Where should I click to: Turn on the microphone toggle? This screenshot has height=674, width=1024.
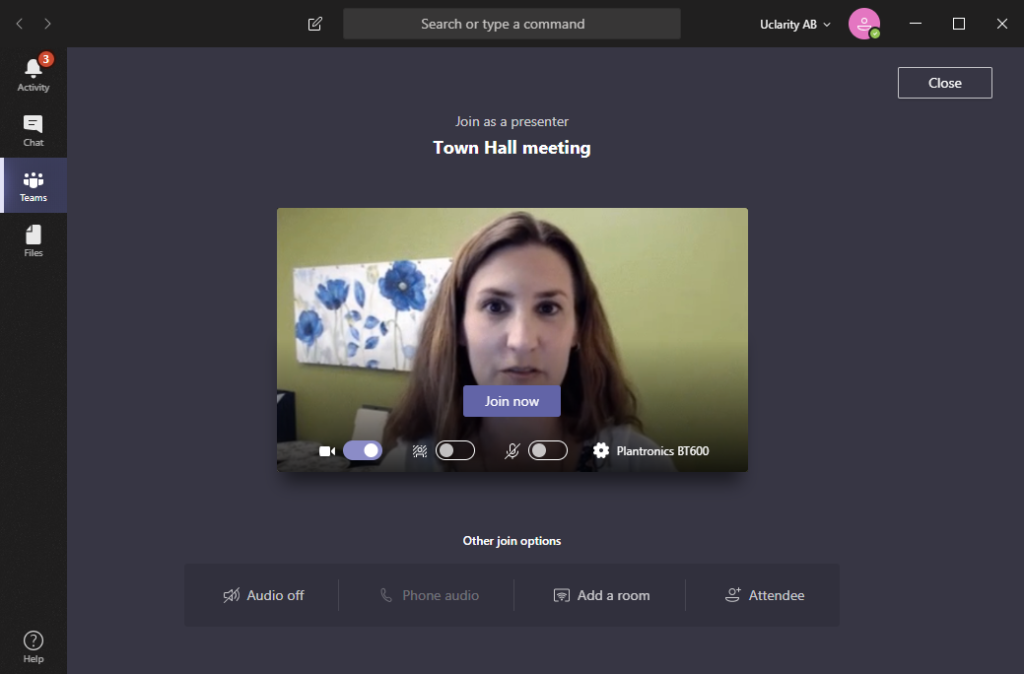[x=548, y=451]
